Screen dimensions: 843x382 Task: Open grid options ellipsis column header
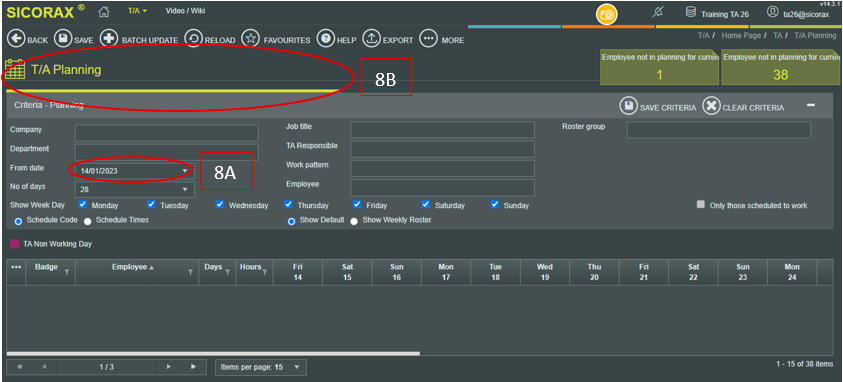click(16, 267)
